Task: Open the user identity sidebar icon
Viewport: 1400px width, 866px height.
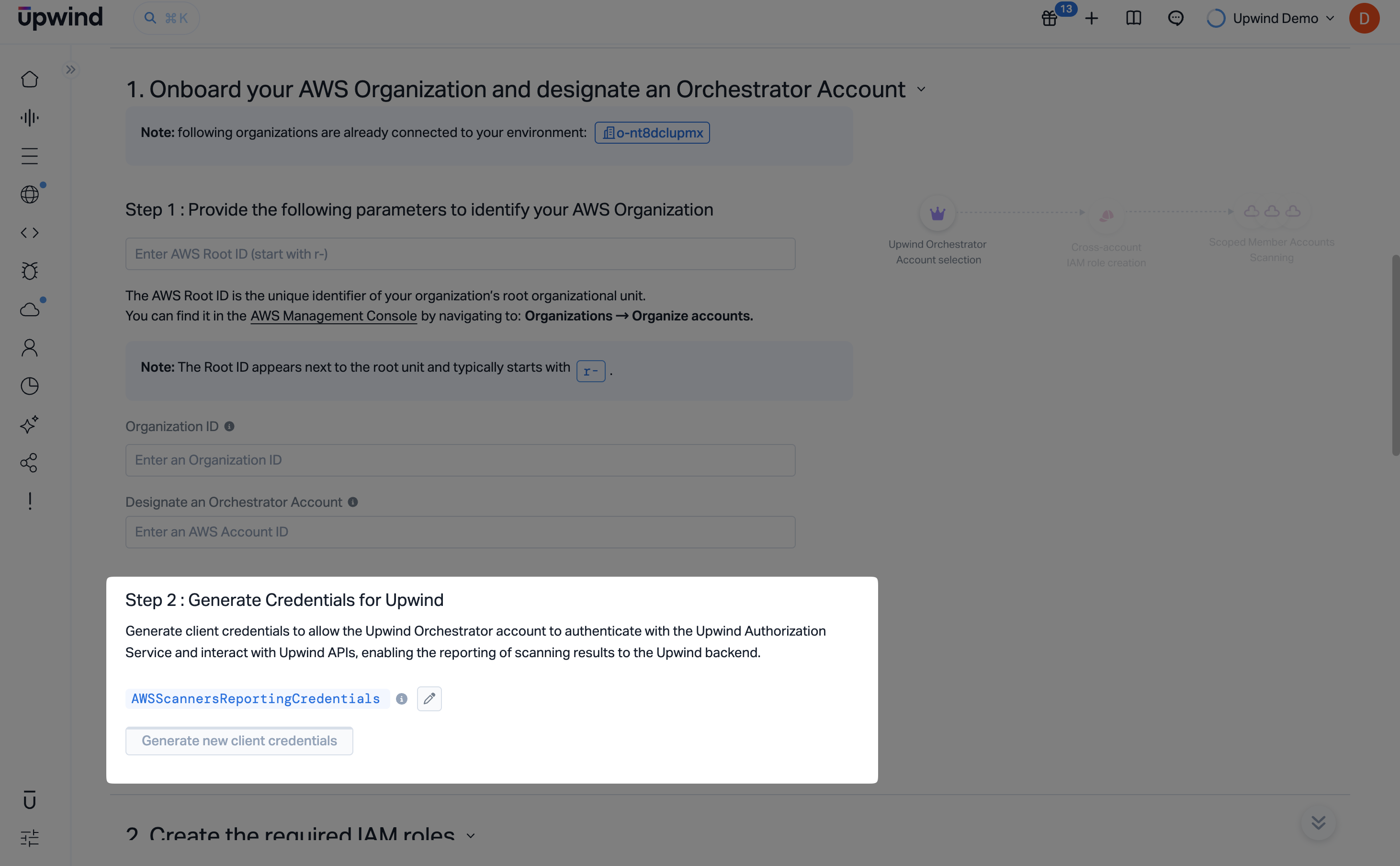Action: coord(30,348)
